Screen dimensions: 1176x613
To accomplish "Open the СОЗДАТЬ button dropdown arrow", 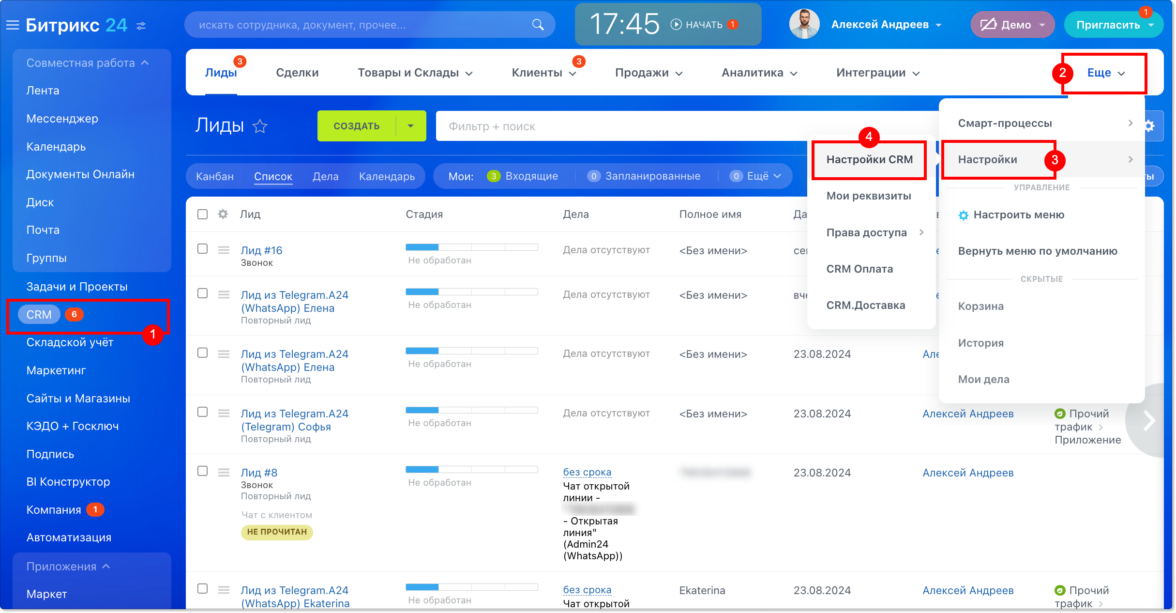I will (x=410, y=126).
